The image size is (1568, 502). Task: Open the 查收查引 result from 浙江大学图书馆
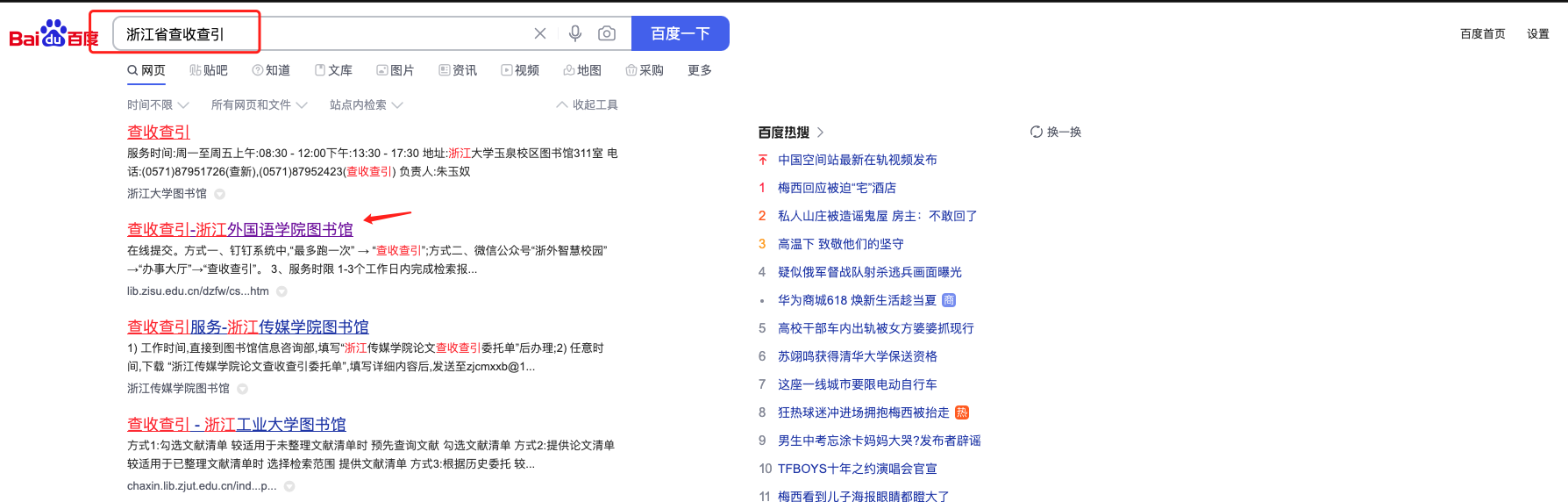point(159,132)
